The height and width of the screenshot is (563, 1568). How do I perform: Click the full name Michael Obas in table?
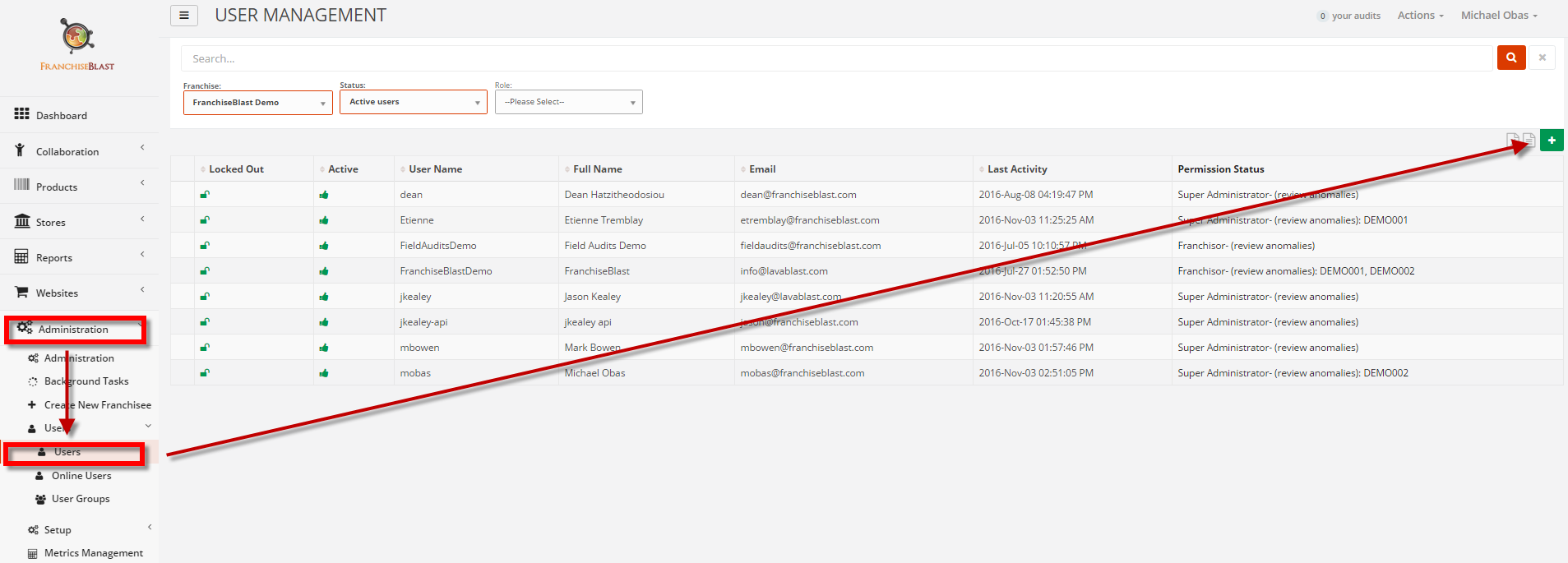594,373
